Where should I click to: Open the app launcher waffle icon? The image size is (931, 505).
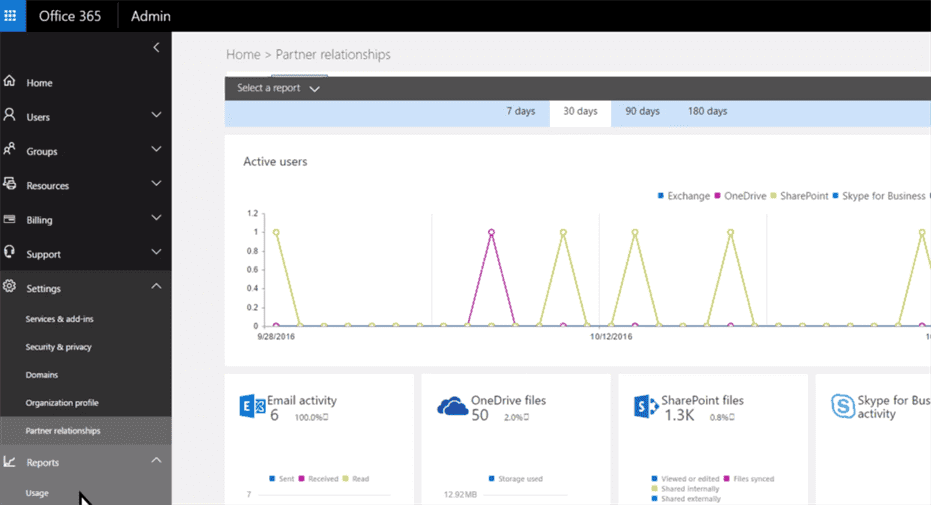(x=10, y=15)
